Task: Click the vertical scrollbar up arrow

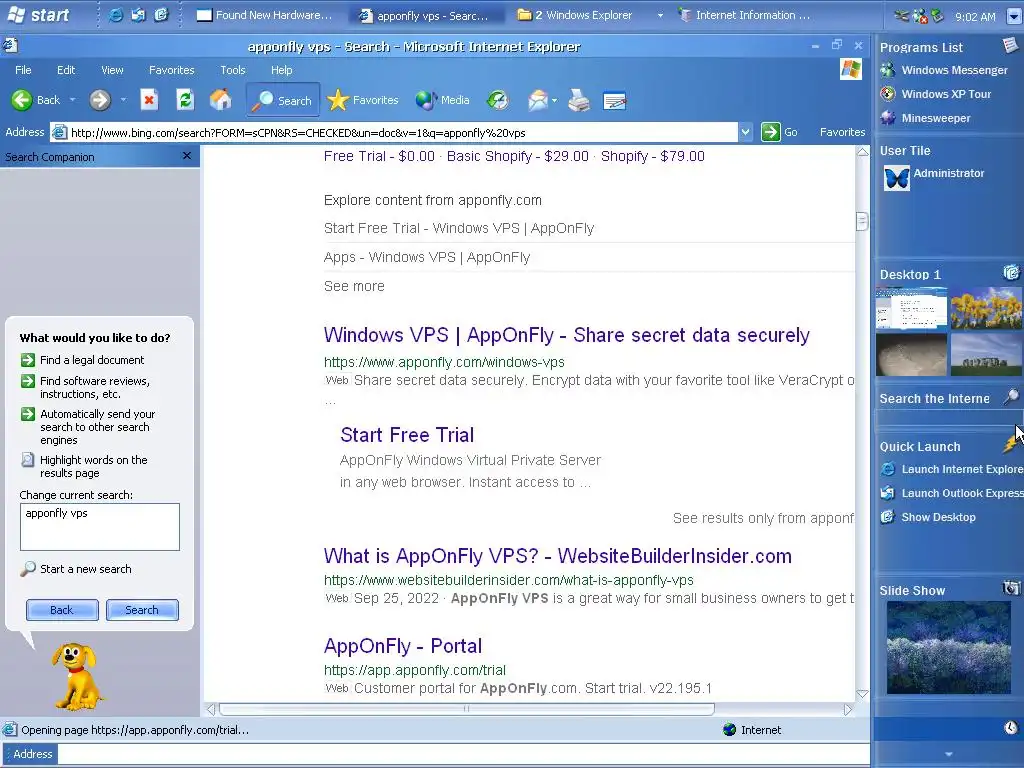Action: (x=862, y=152)
